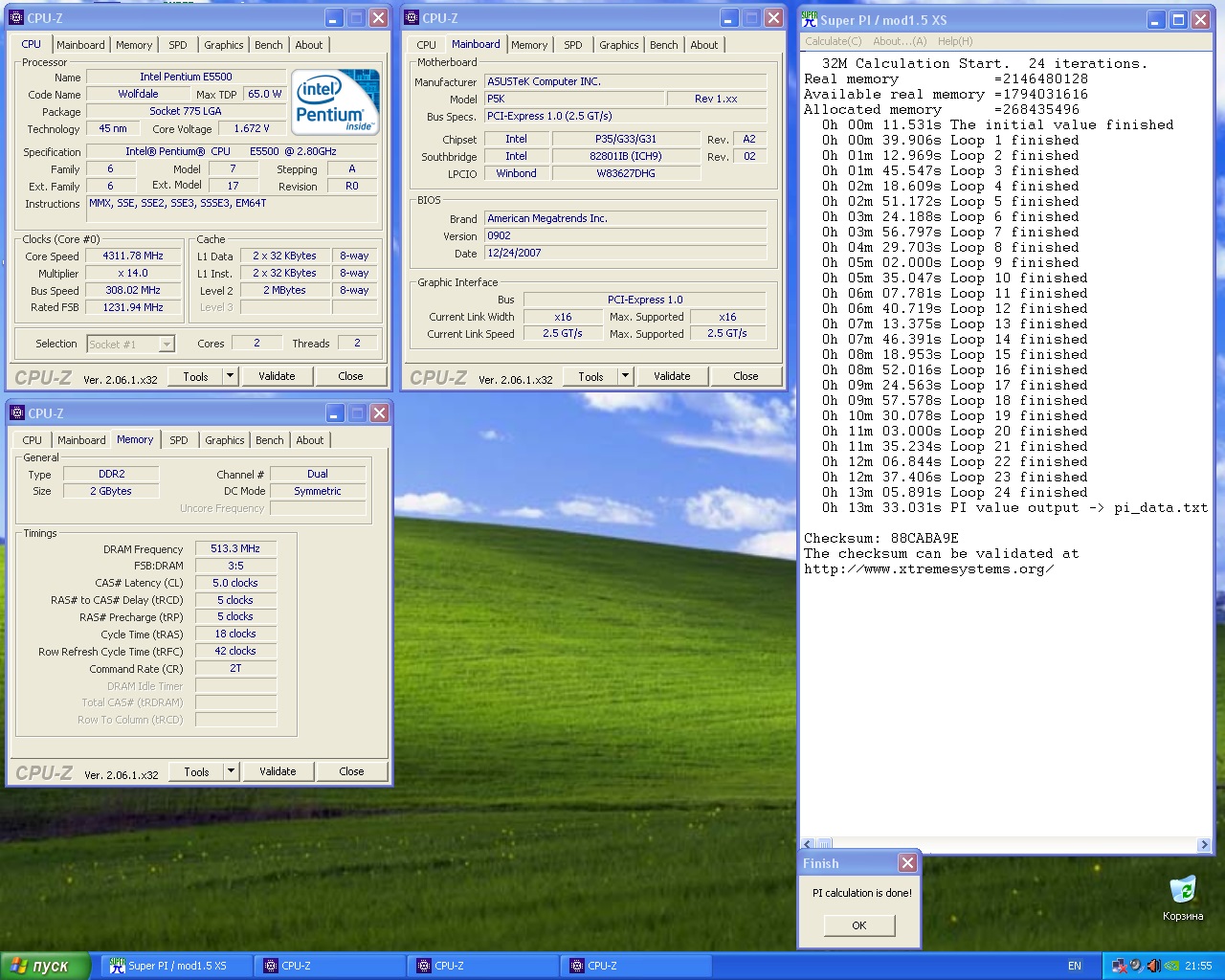Click the CPU-Z icon in the Mainboard window title bar

tap(412, 18)
